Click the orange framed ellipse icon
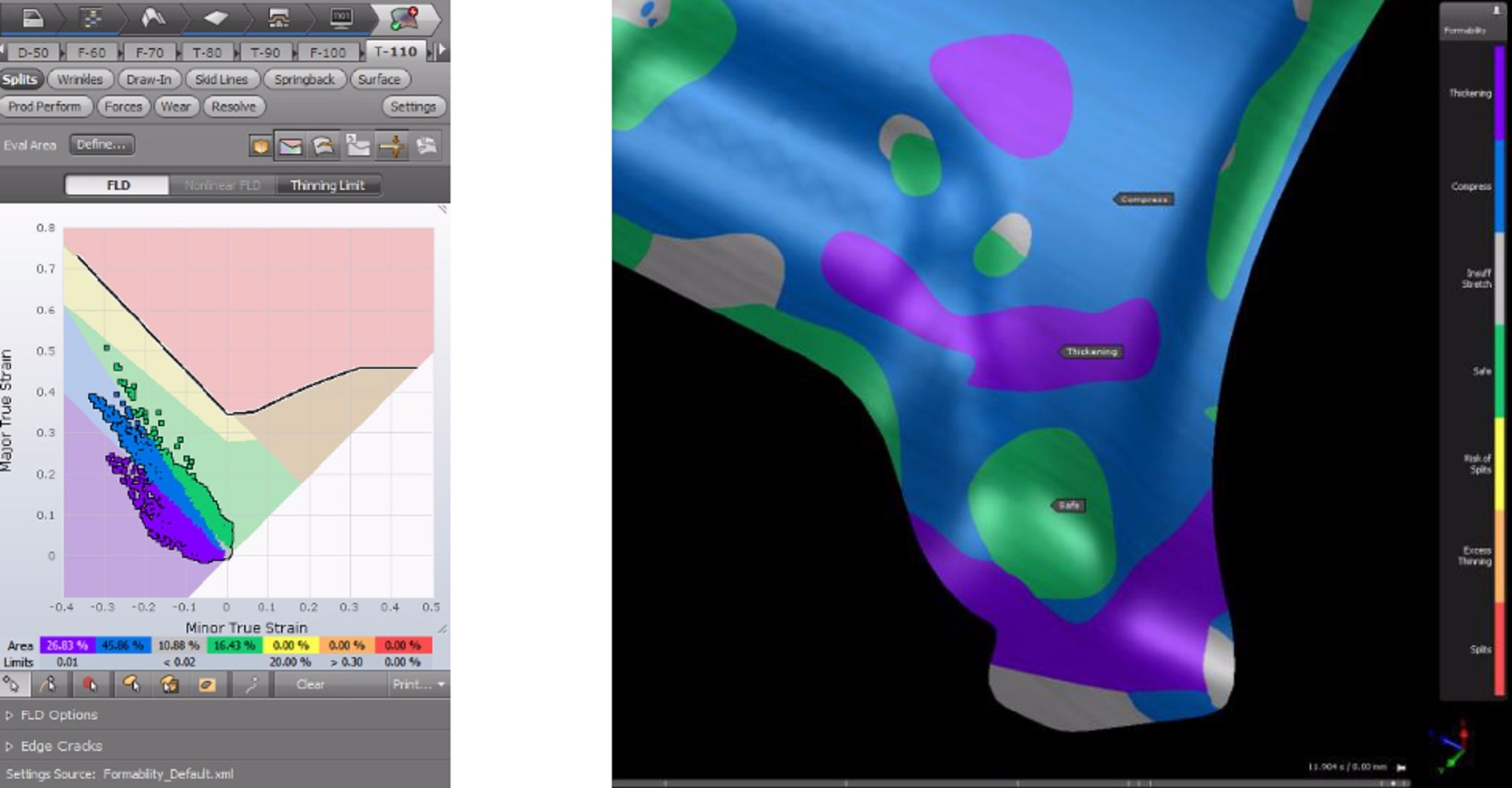This screenshot has height=788, width=1512. coord(207,685)
